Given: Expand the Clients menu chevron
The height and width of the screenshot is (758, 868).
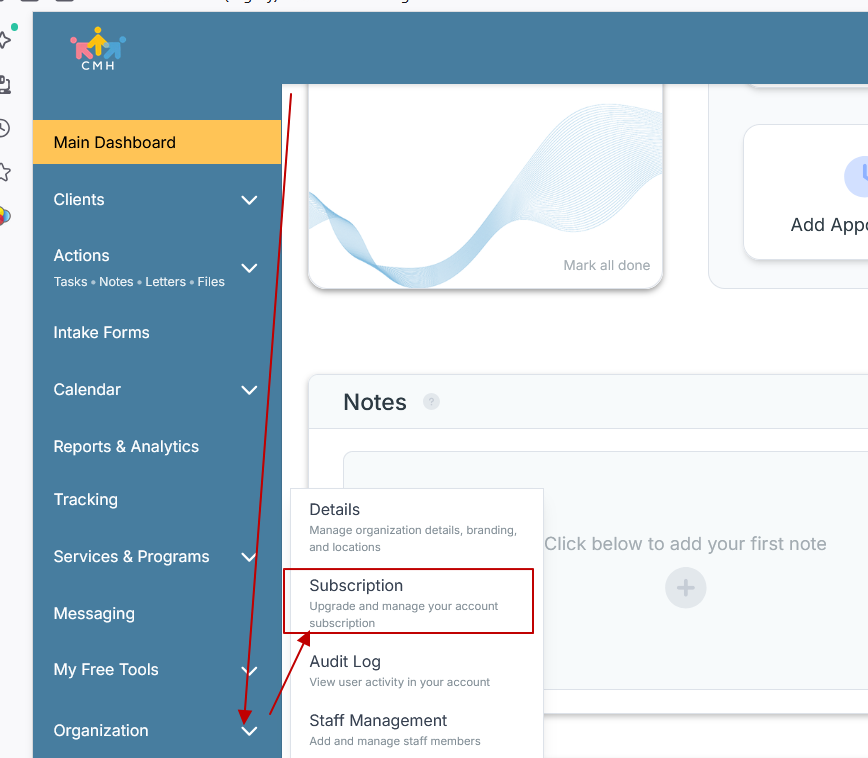Looking at the screenshot, I should [249, 200].
